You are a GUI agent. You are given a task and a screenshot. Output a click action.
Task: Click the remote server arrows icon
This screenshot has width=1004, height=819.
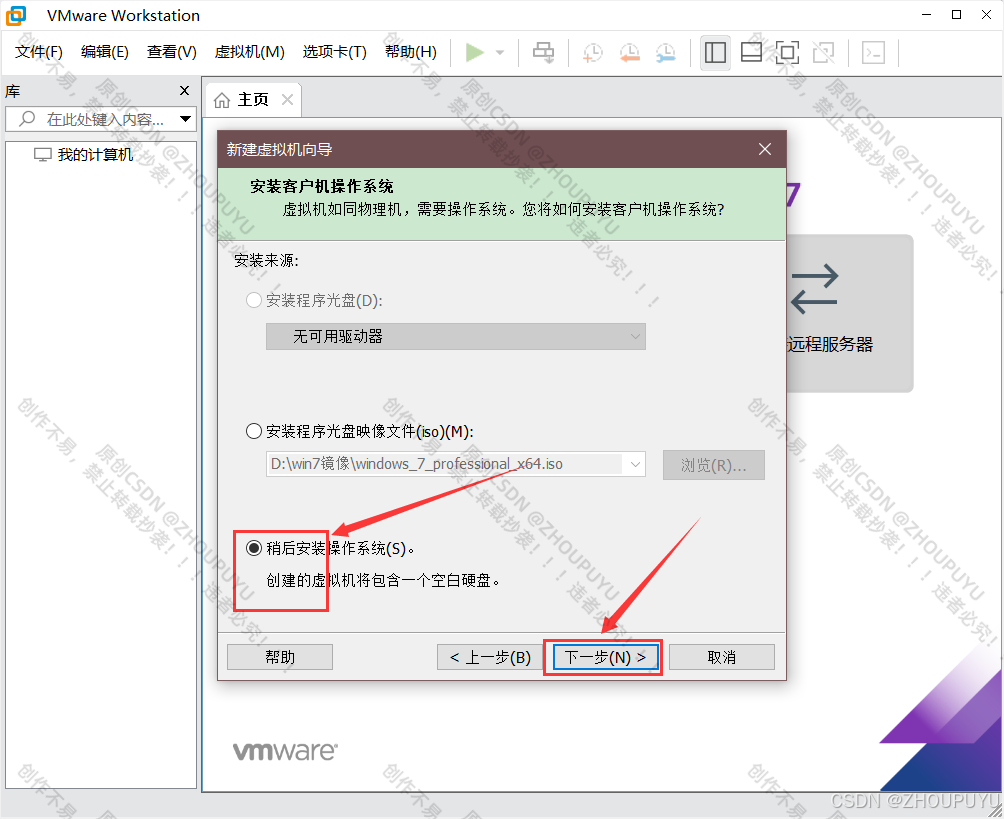[814, 289]
